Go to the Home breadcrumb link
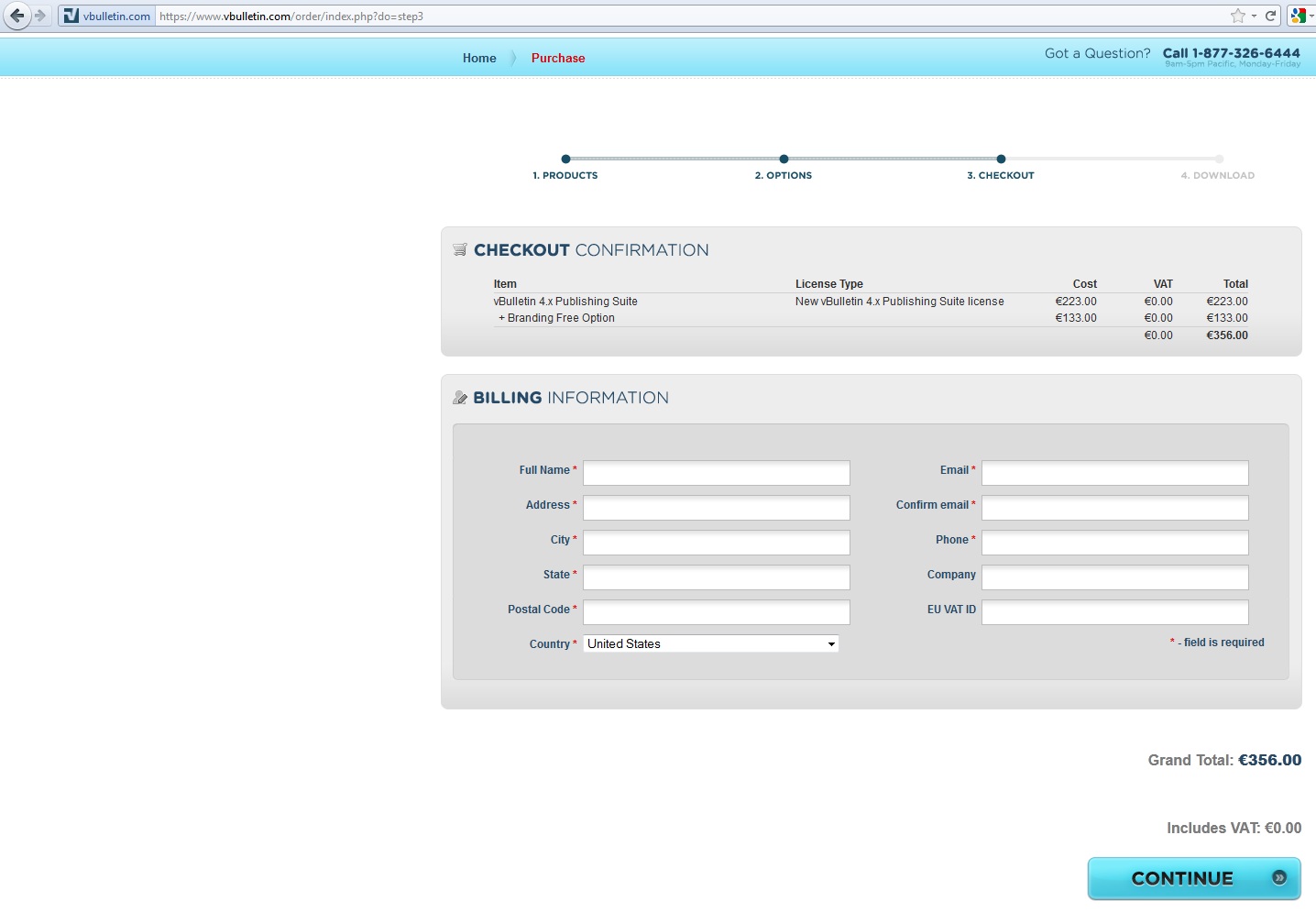This screenshot has width=1316, height=912. coord(479,58)
